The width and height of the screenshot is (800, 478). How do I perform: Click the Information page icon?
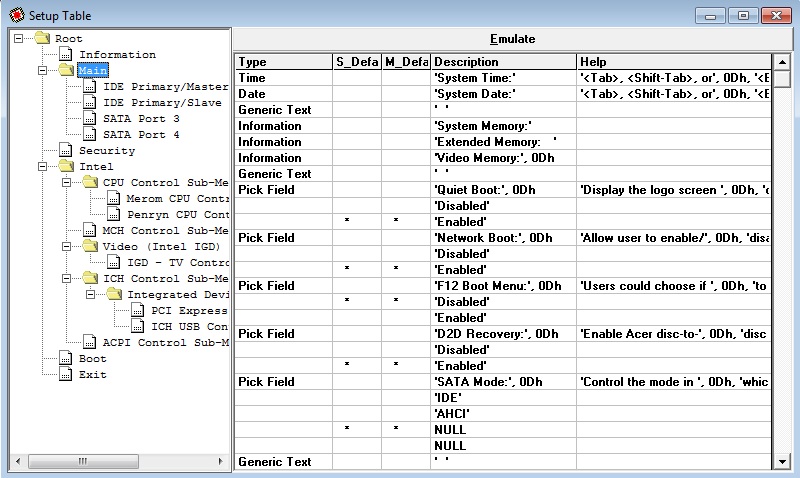pos(66,54)
